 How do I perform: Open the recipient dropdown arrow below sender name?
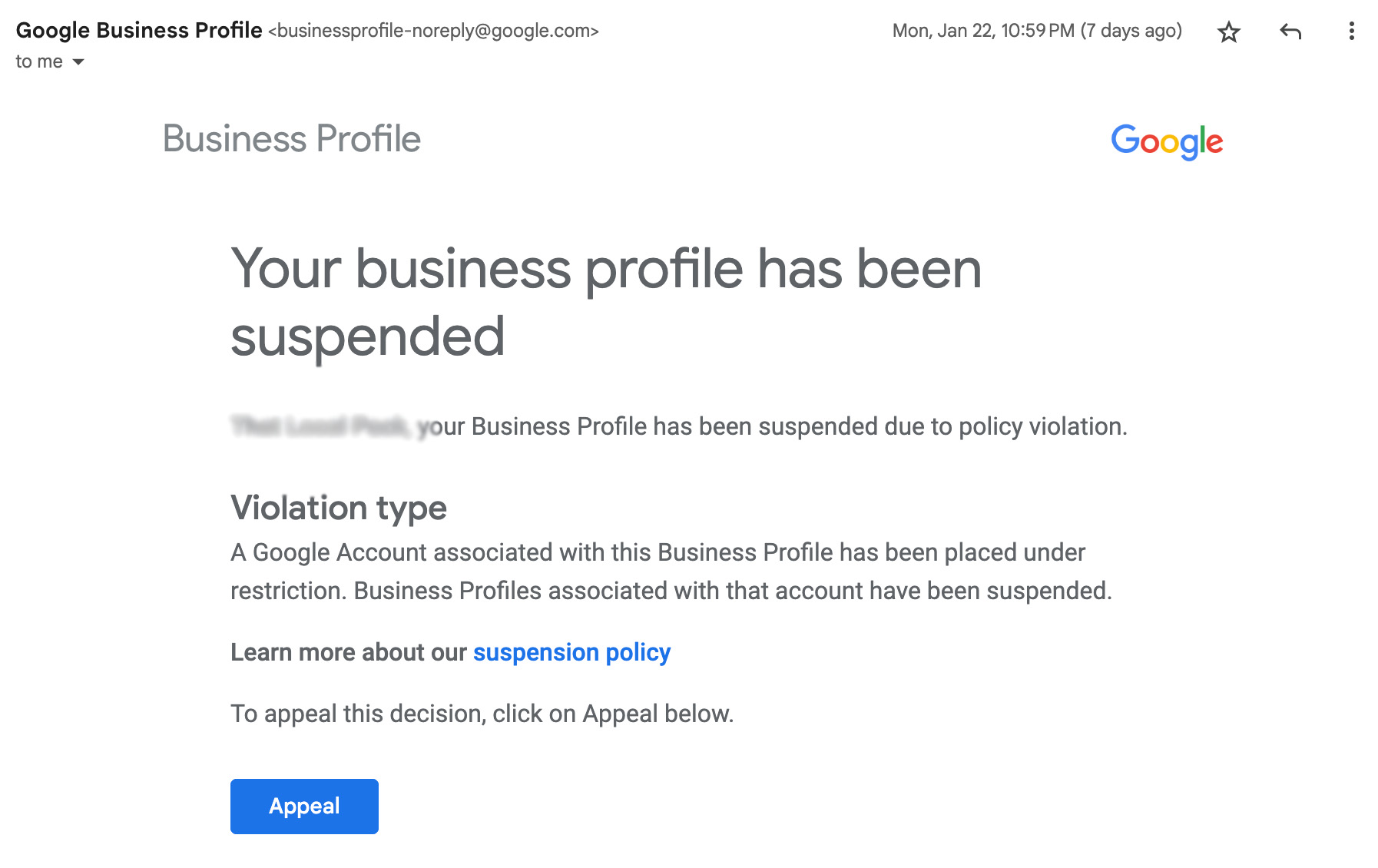[x=78, y=61]
